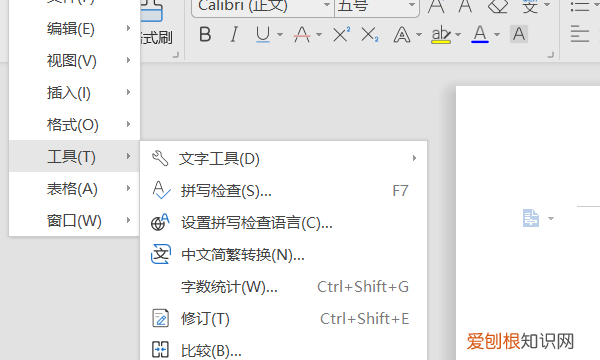Apply superscript formatting
This screenshot has width=600, height=360.
(342, 34)
